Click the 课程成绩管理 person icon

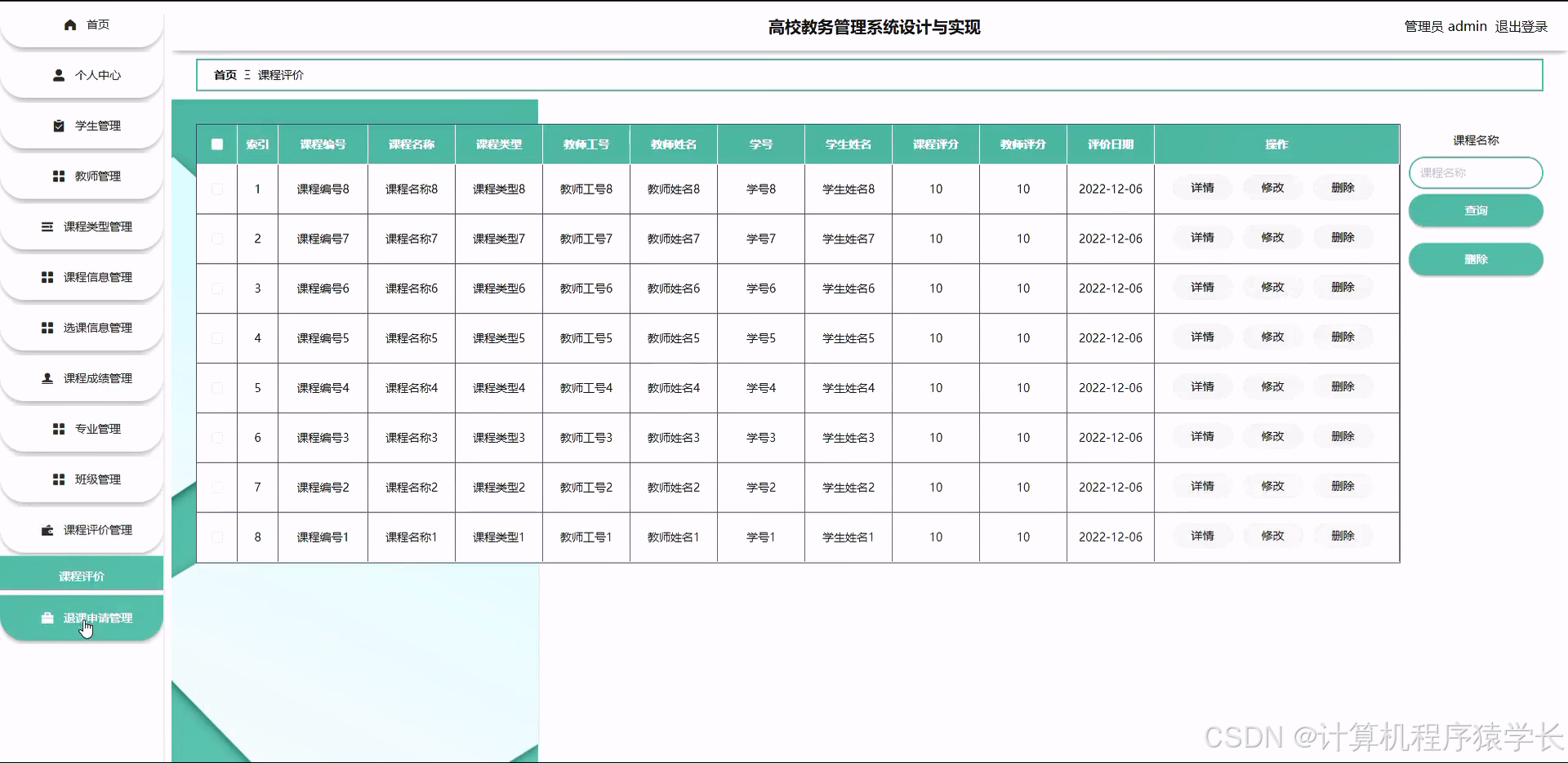(x=47, y=377)
